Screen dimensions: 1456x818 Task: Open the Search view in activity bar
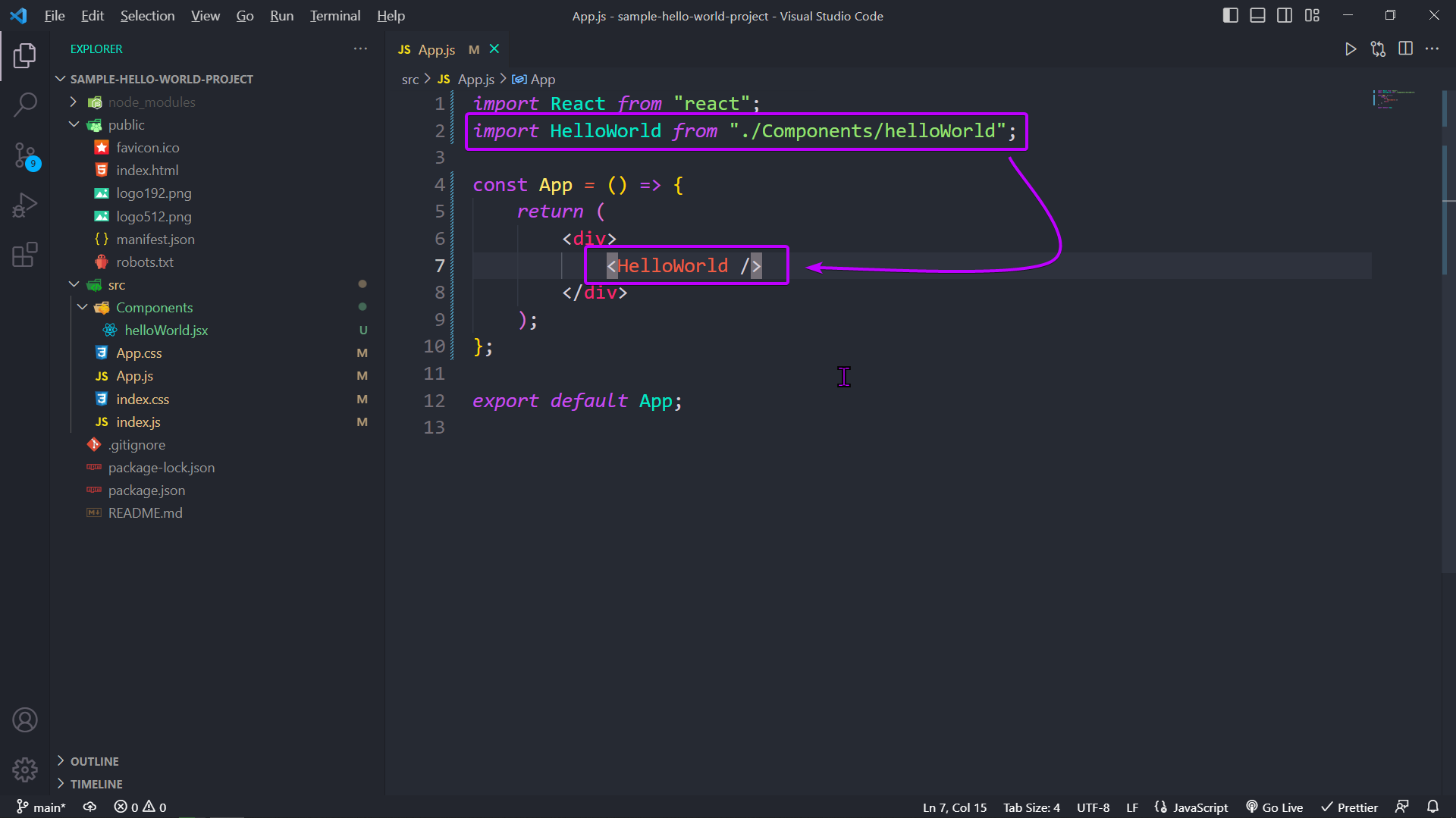pos(25,105)
